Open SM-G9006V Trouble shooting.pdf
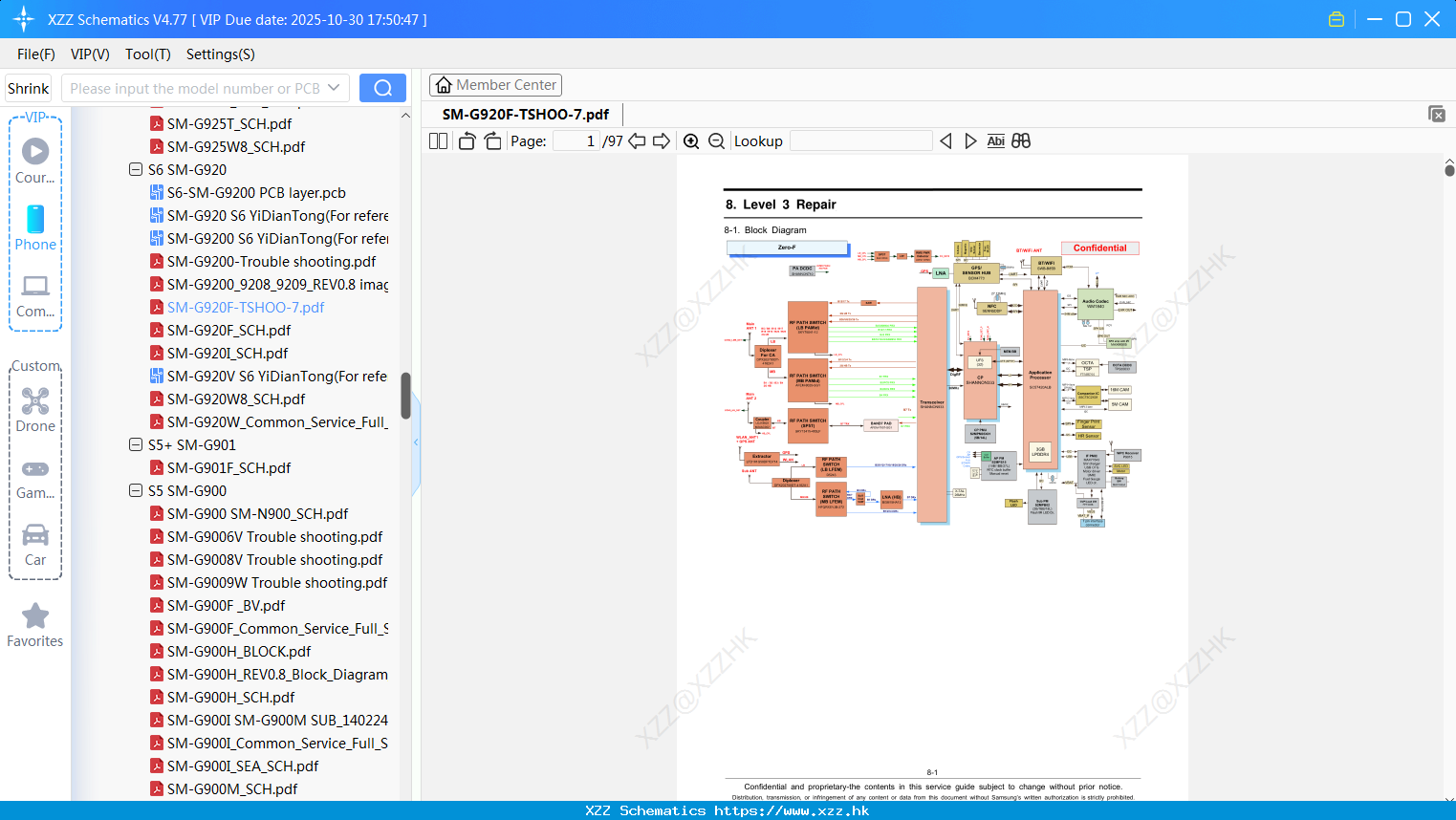The width and height of the screenshot is (1456, 820). (274, 536)
